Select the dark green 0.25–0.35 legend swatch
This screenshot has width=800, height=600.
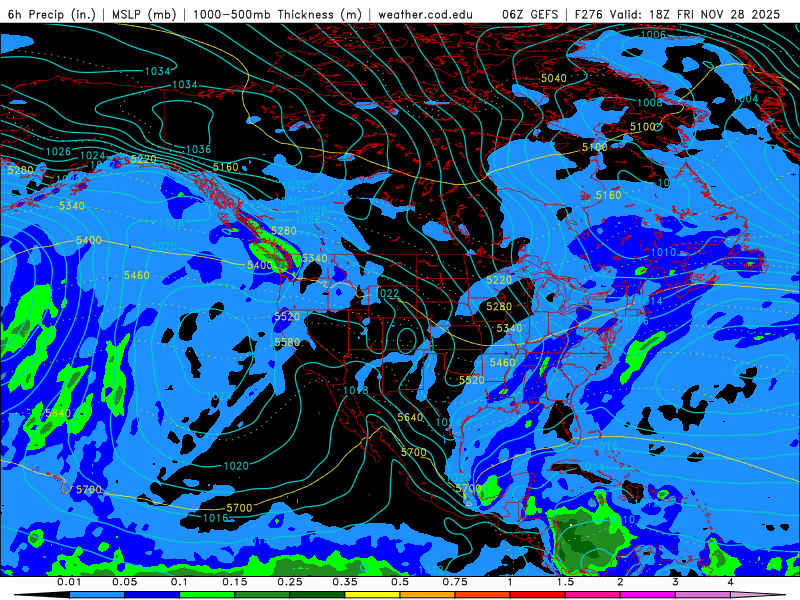click(317, 595)
